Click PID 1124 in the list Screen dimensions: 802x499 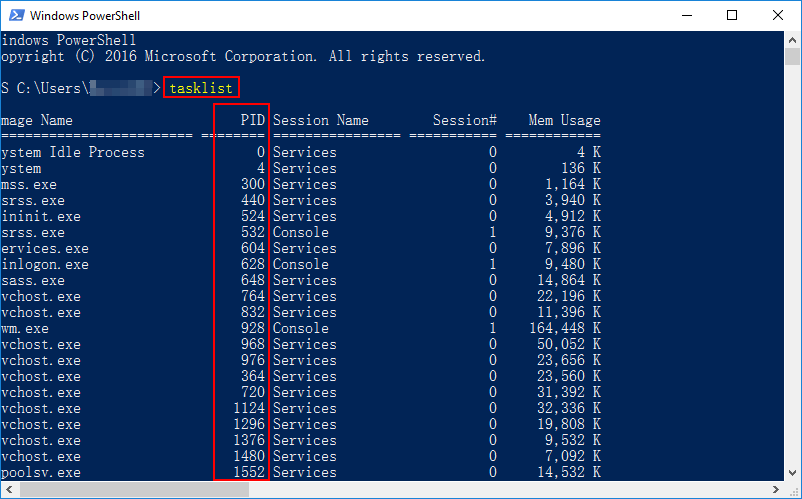pyautogui.click(x=249, y=408)
